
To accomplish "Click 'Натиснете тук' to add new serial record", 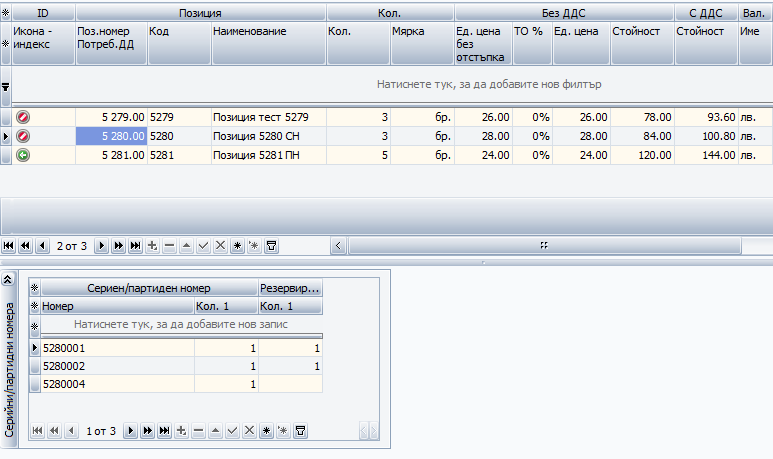I will click(x=181, y=324).
